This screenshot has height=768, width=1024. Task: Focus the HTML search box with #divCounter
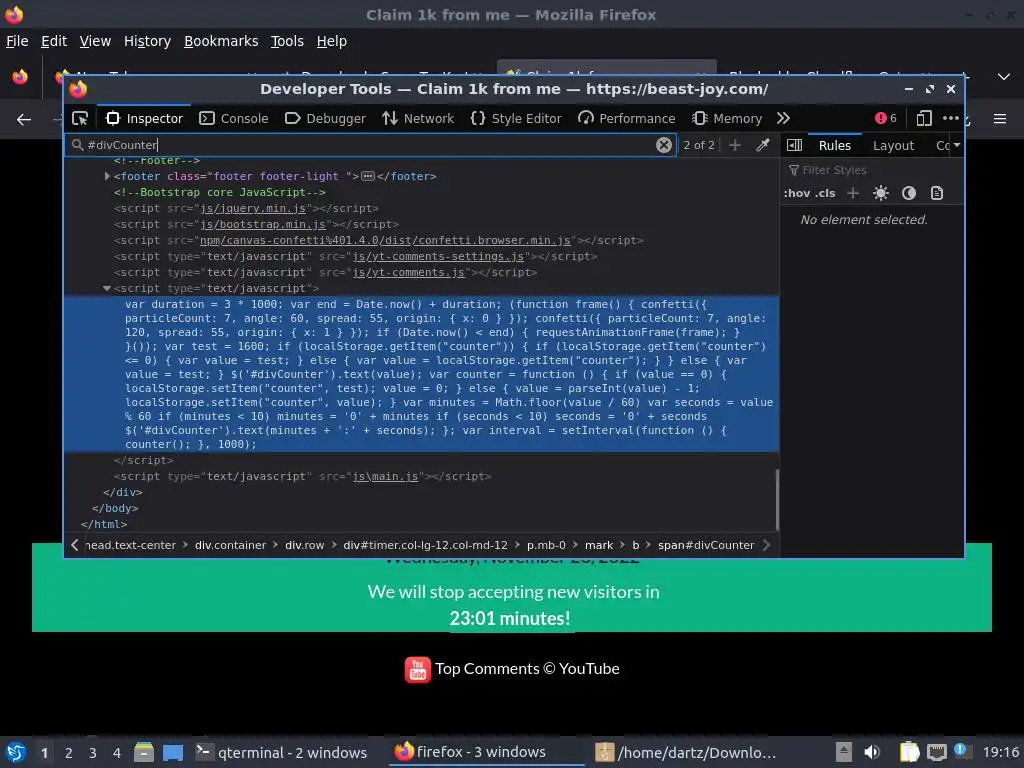[369, 145]
